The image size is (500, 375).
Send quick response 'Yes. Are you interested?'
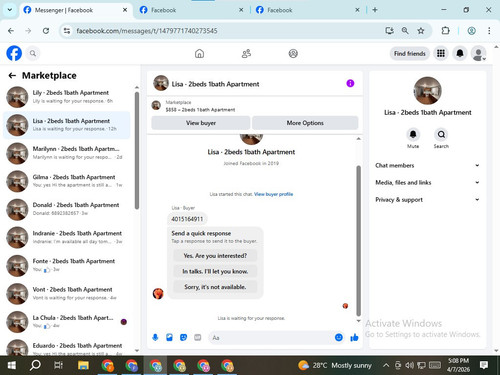[x=215, y=256]
